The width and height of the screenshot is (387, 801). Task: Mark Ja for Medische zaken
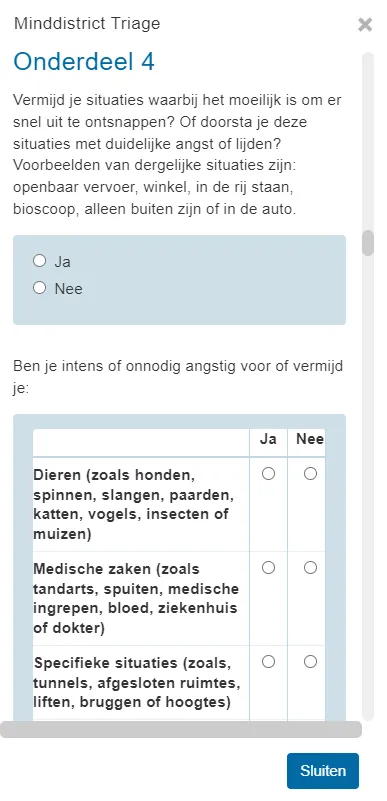(269, 568)
